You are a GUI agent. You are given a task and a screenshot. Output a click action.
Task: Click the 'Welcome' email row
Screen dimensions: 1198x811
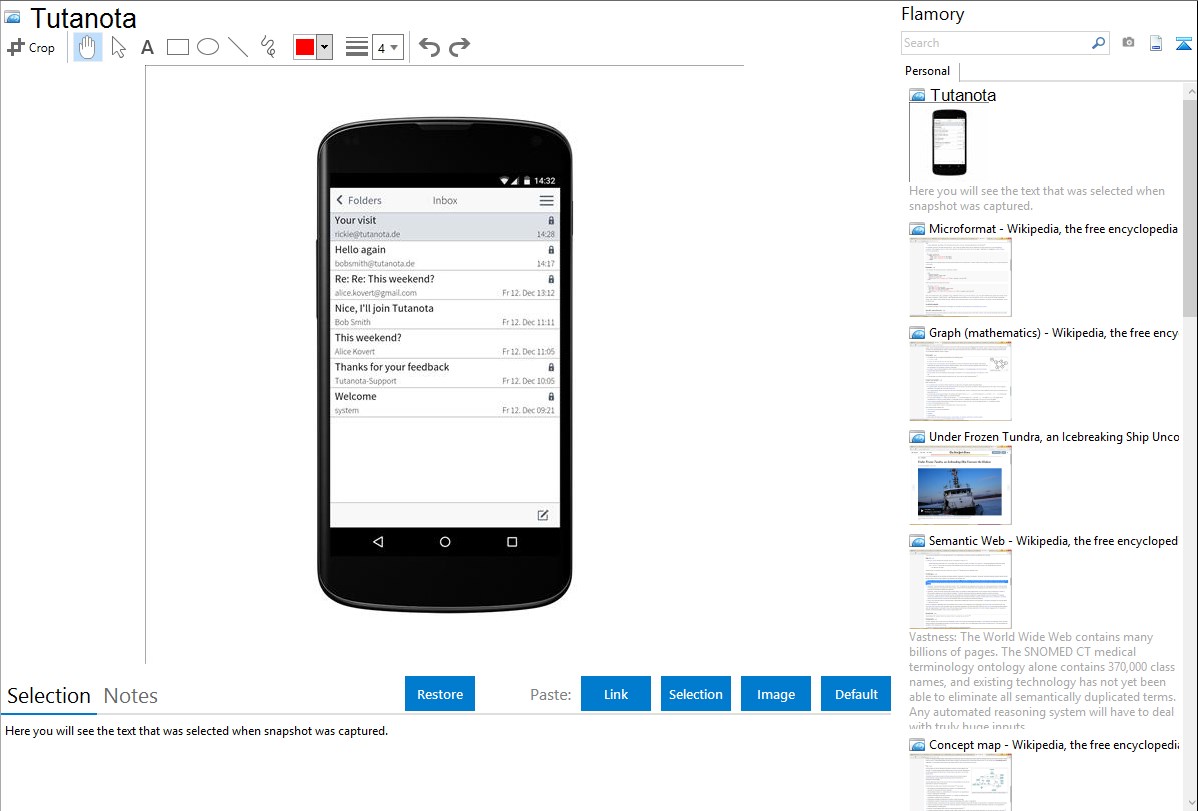click(x=445, y=403)
